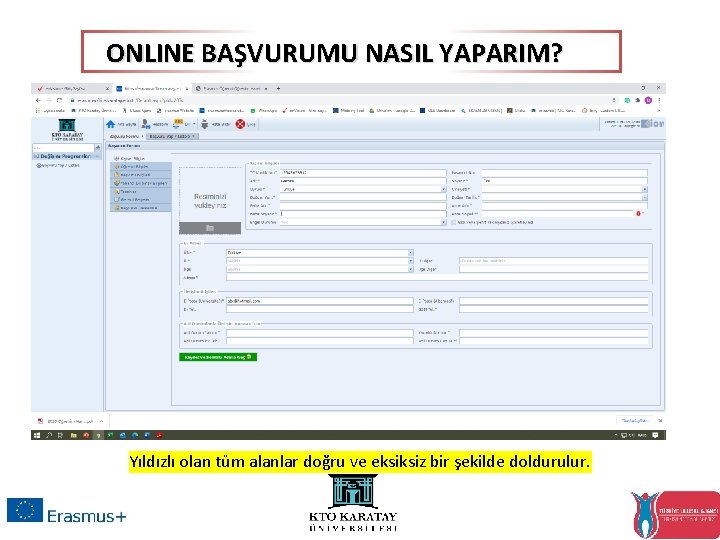Close the active browser tab
The height and width of the screenshot is (540, 720).
tap(187, 88)
